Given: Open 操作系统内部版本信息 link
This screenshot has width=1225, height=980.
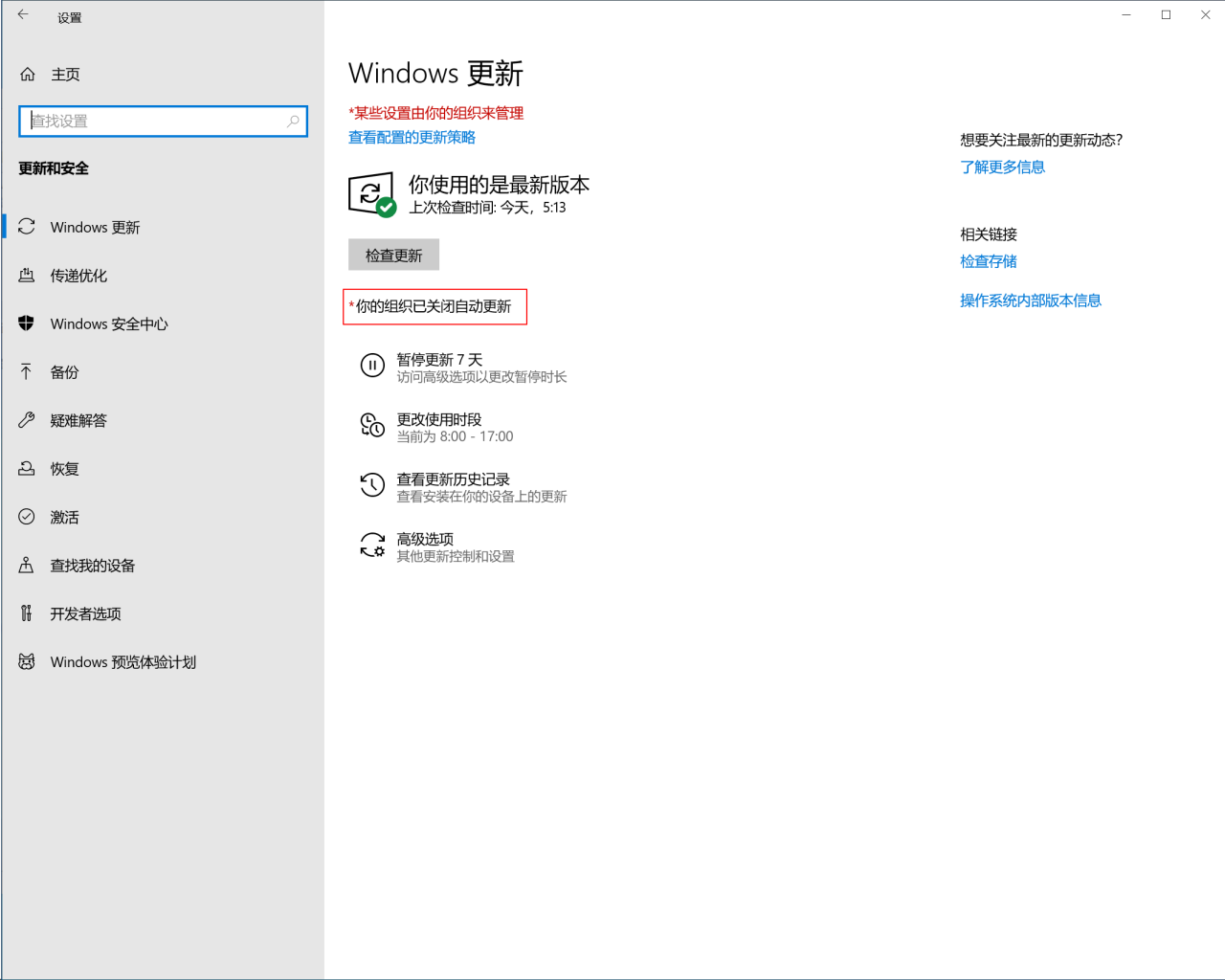Looking at the screenshot, I should click(x=1031, y=301).
